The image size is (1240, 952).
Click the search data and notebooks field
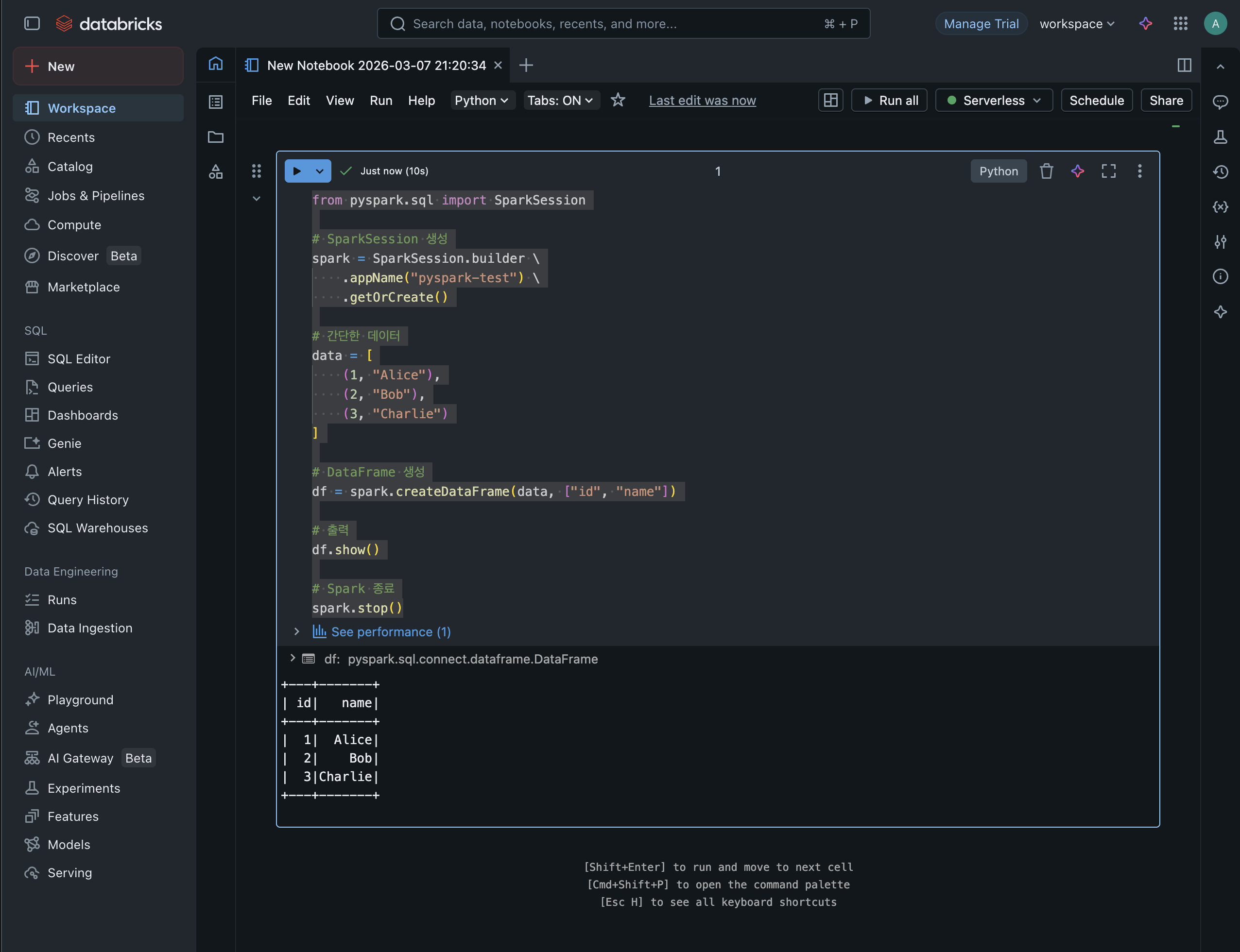click(623, 24)
